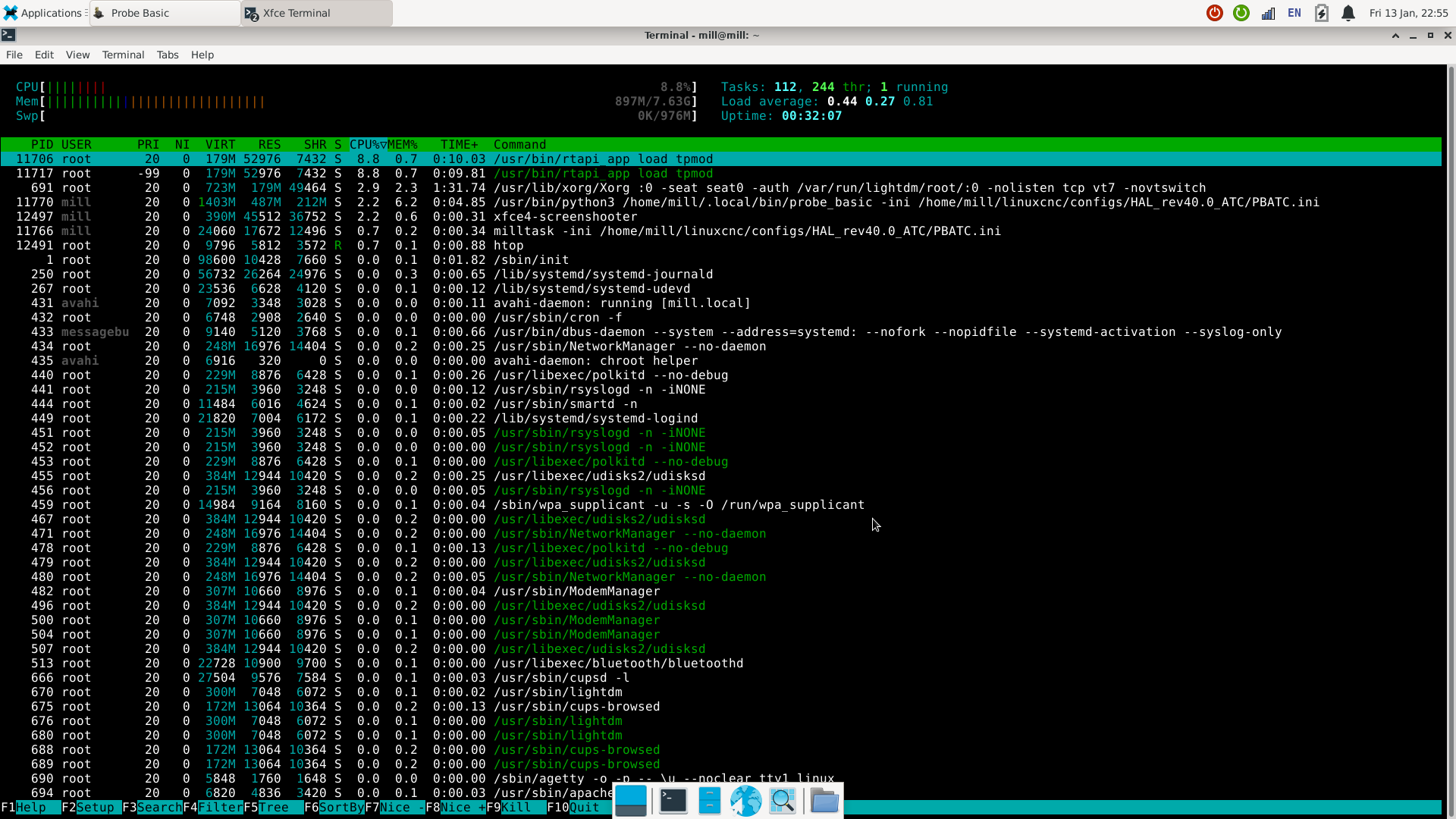1456x819 pixels.
Task: Open the application finder magnifier dock icon
Action: click(782, 800)
